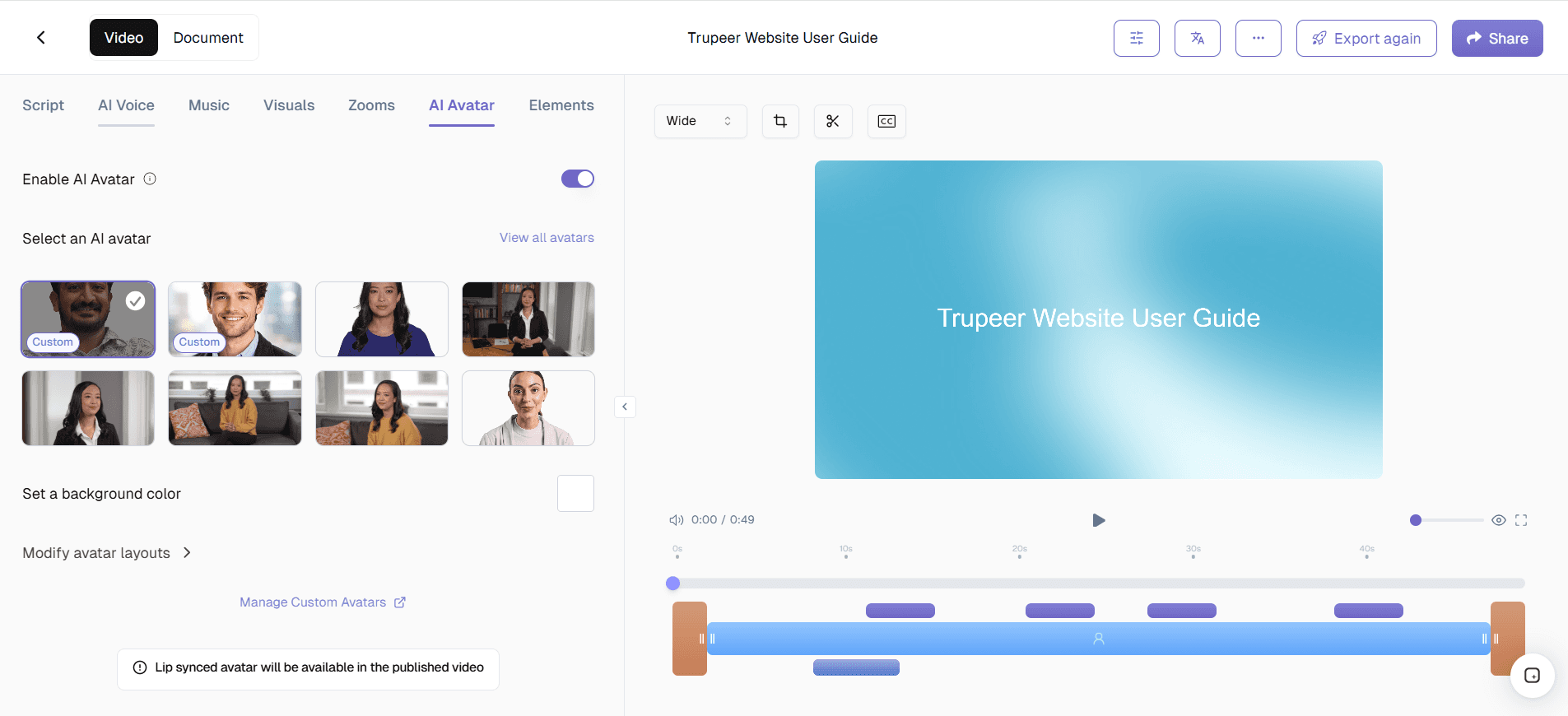This screenshot has height=716, width=1568.
Task: Click the video preview title slide
Action: pyautogui.click(x=1099, y=319)
